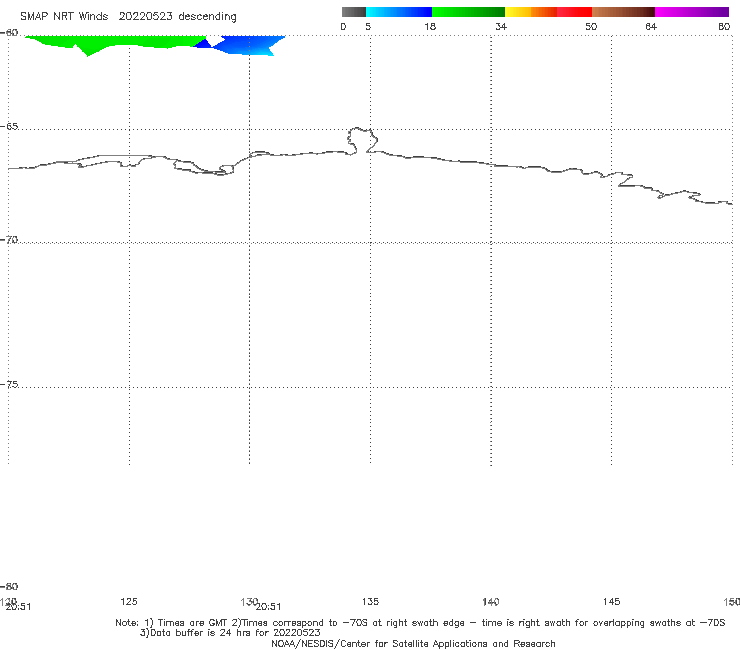
Task: Click the note "3)Data buffer is 24 hrs for 20220523"
Action: pos(230,633)
